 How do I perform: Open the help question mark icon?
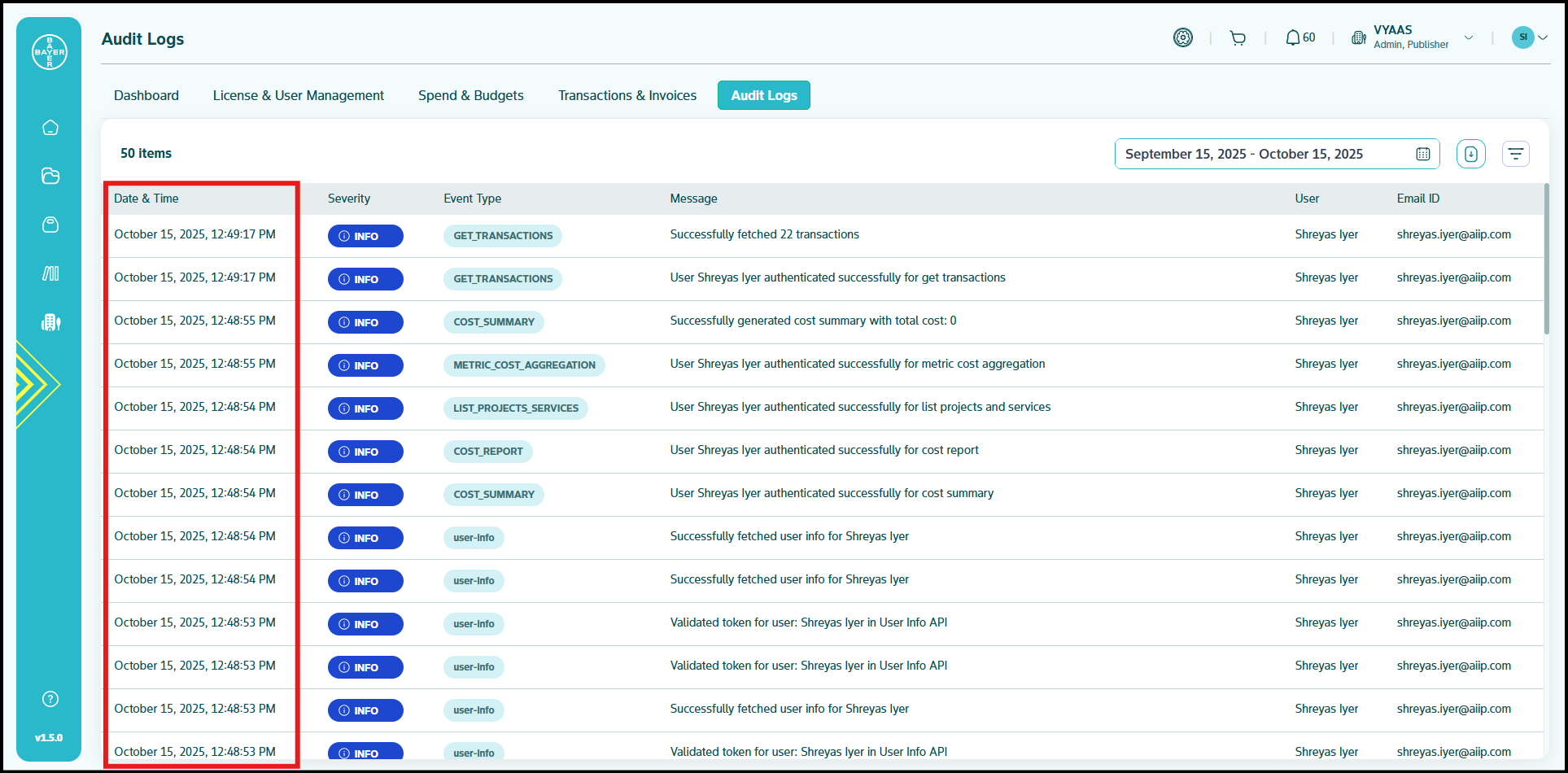coord(50,699)
